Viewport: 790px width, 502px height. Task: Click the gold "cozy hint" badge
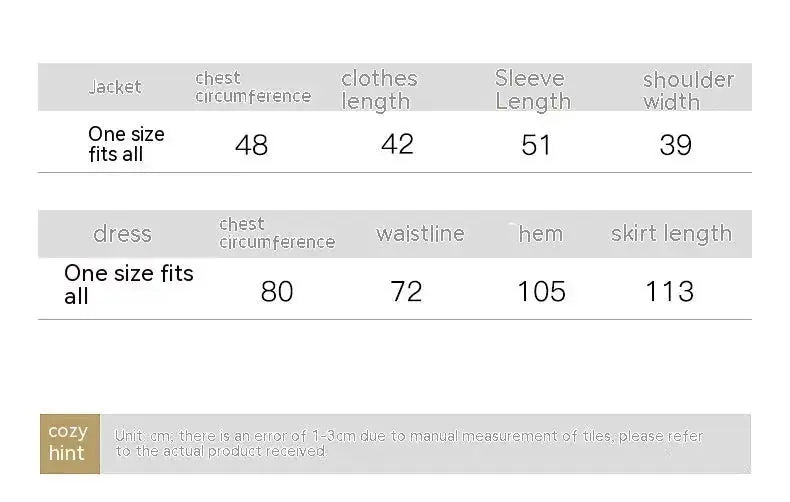coord(68,442)
